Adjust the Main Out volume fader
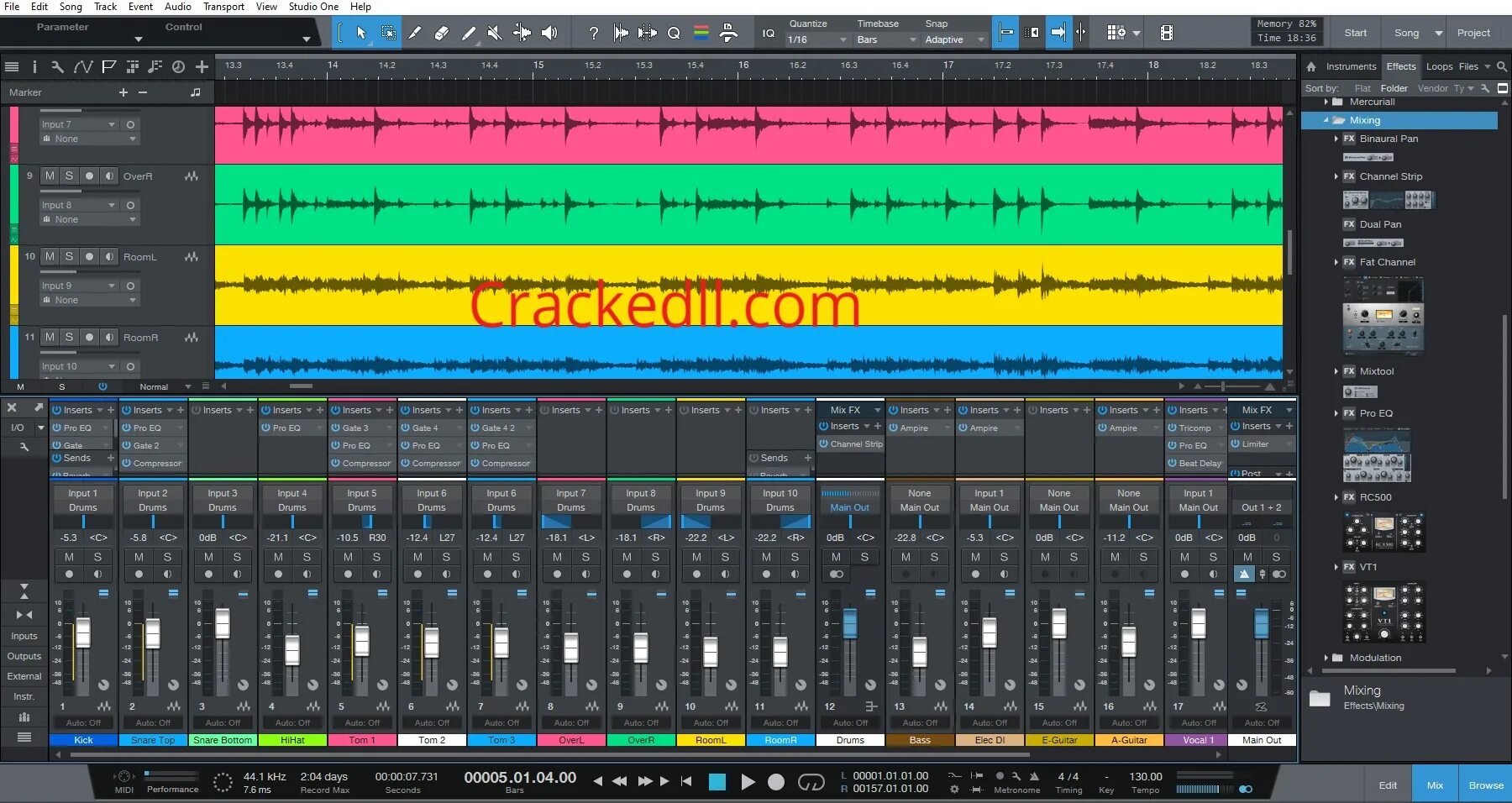 click(1262, 624)
